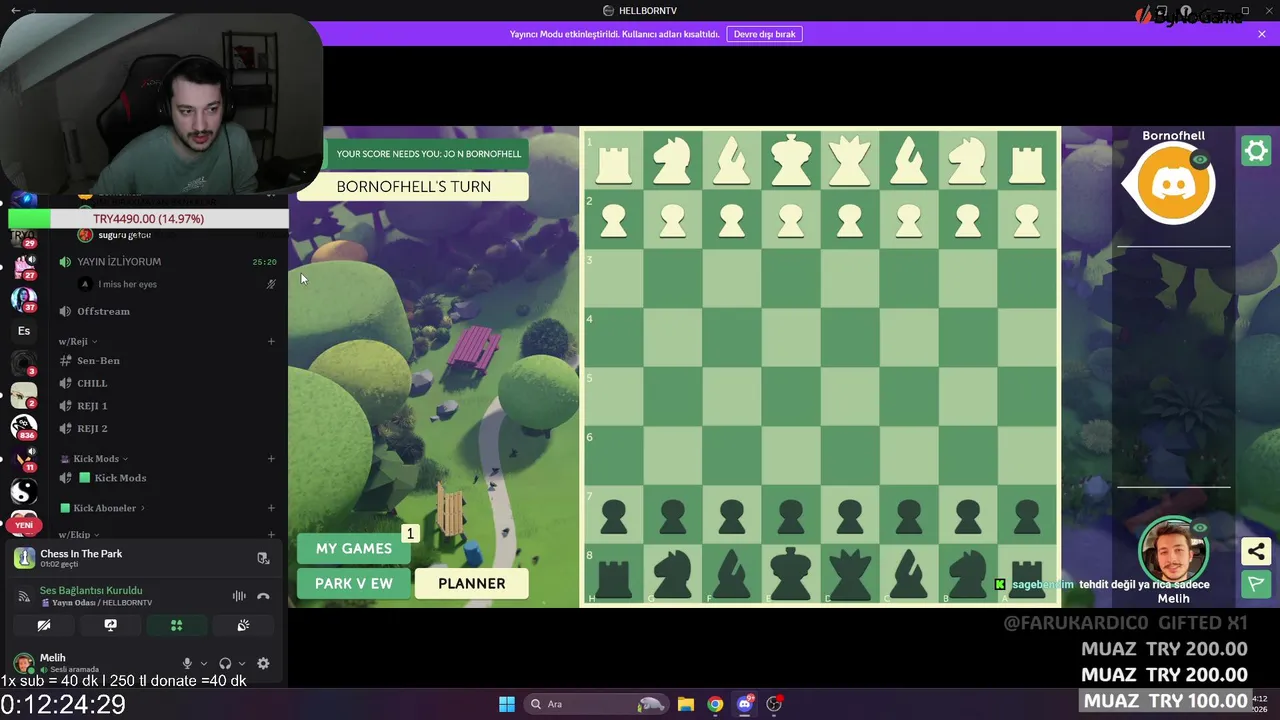1280x720 pixels.
Task: Open Google Chrome from the taskbar
Action: [715, 704]
